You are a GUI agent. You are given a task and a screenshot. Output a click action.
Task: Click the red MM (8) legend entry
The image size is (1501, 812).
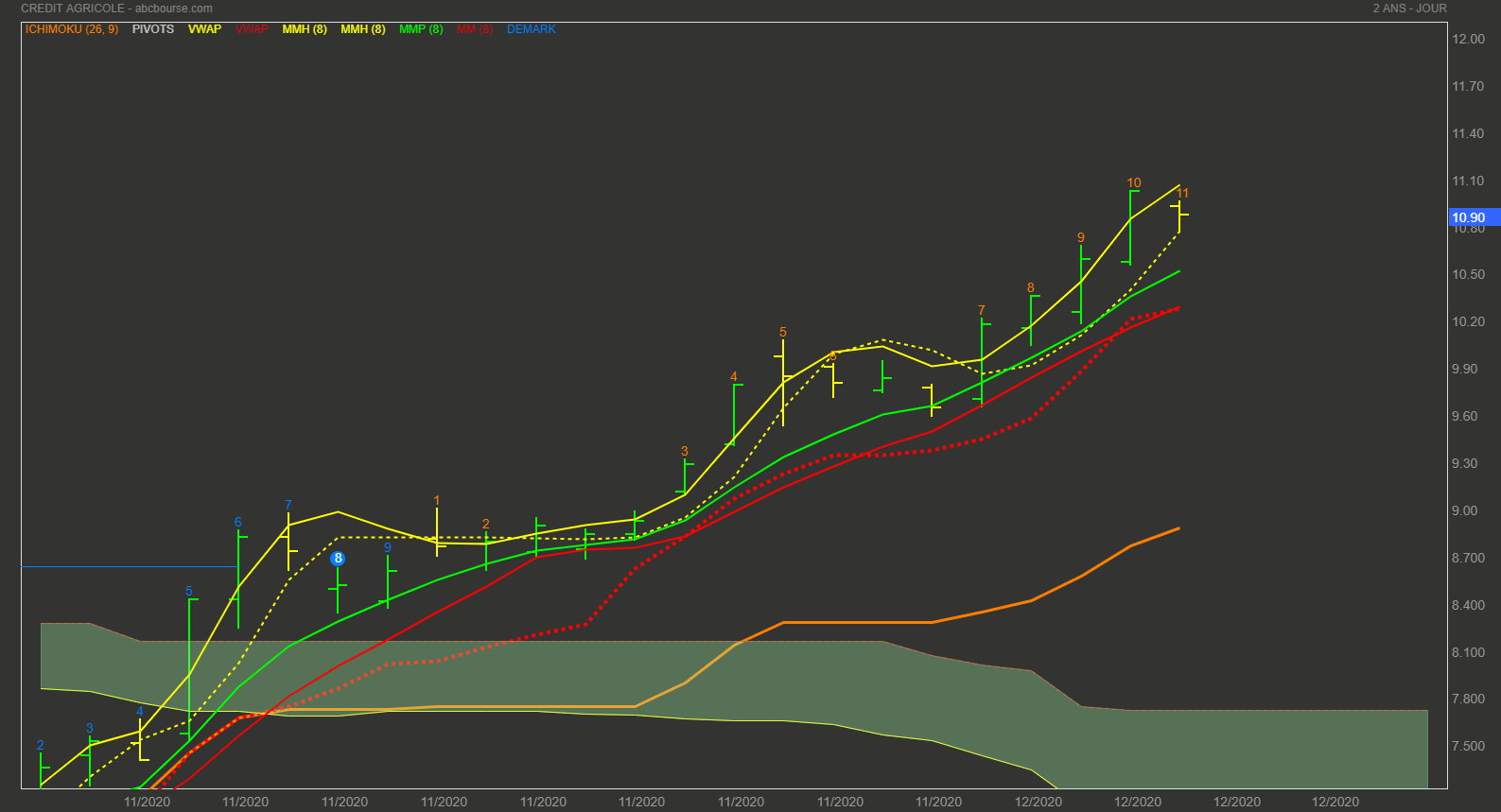[475, 29]
